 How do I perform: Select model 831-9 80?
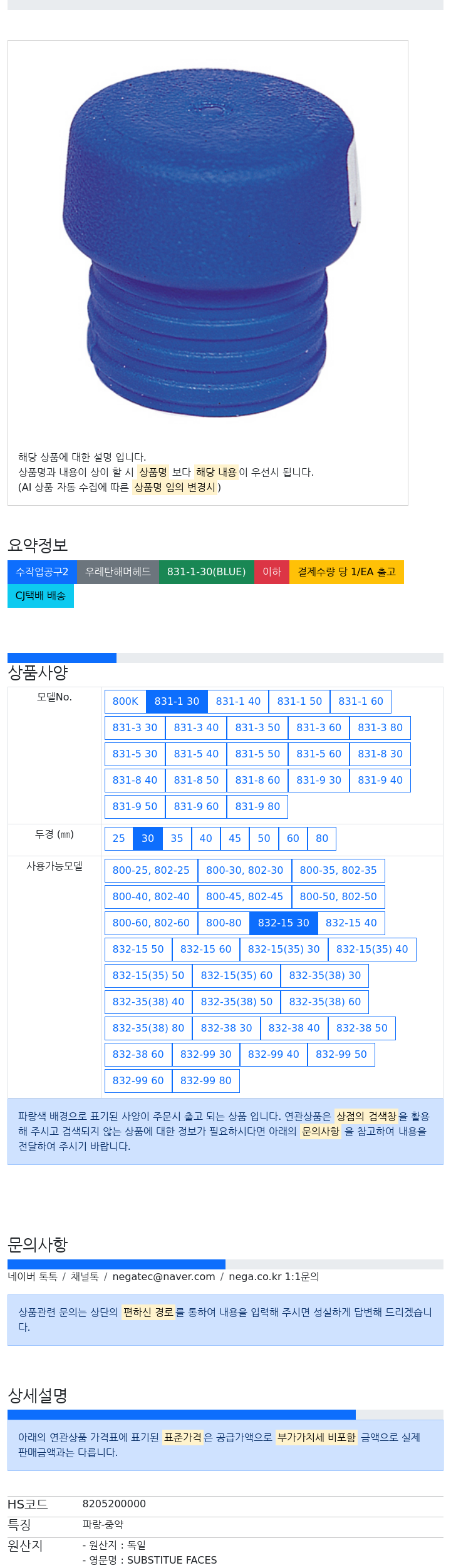click(x=257, y=807)
